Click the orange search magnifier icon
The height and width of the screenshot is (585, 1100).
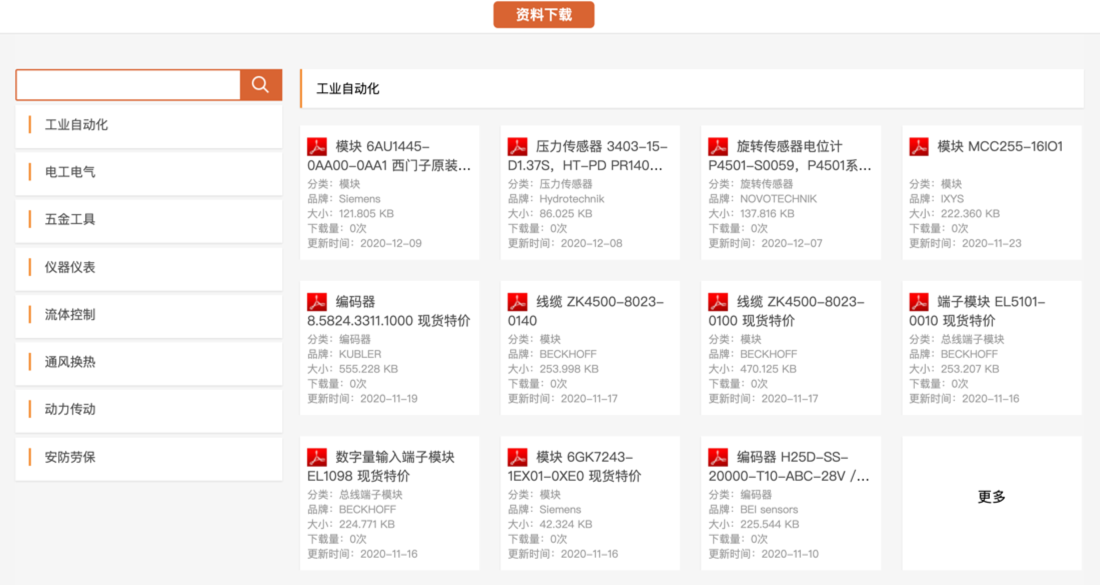click(260, 85)
